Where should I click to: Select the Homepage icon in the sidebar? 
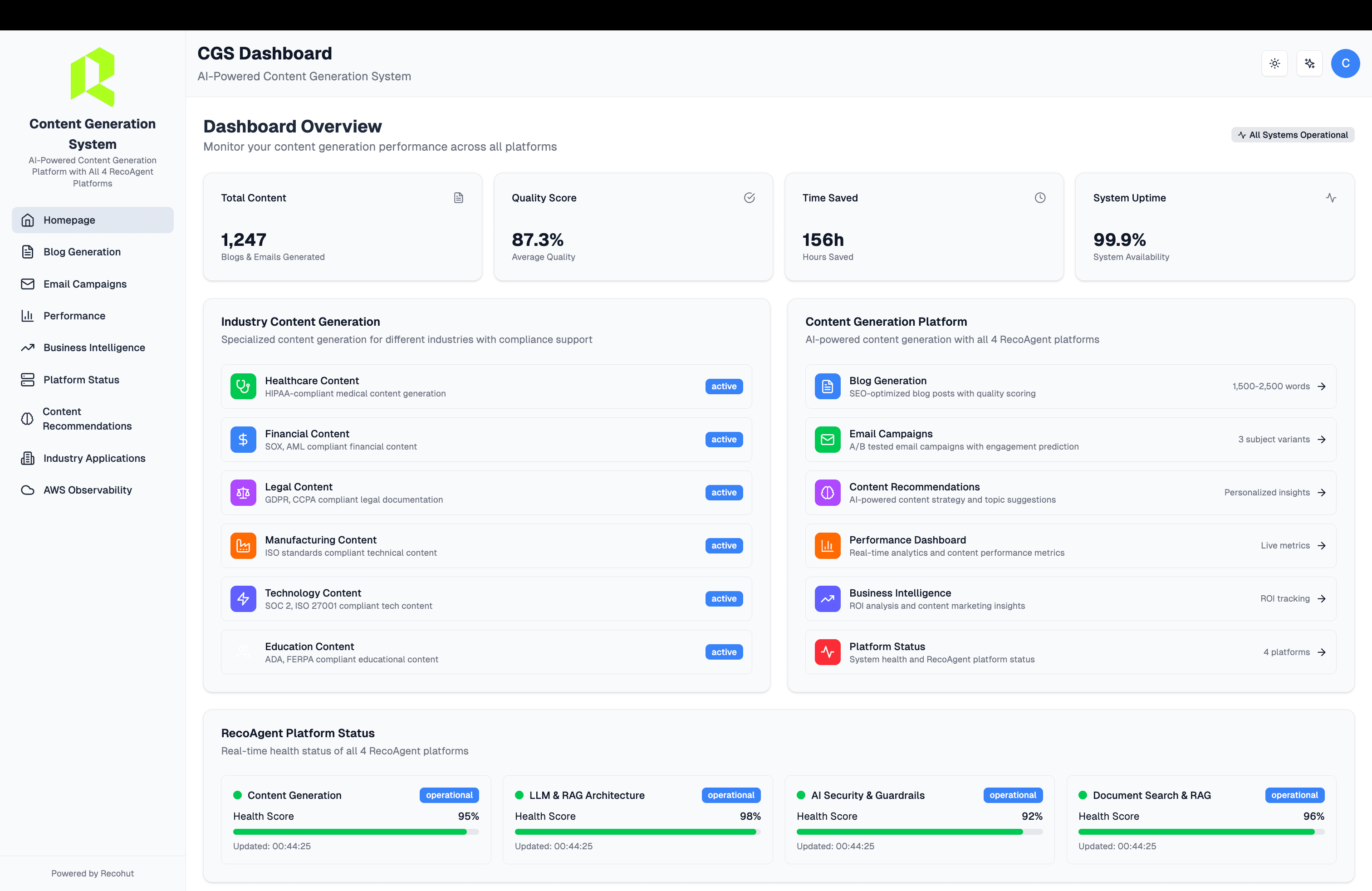pyautogui.click(x=28, y=220)
